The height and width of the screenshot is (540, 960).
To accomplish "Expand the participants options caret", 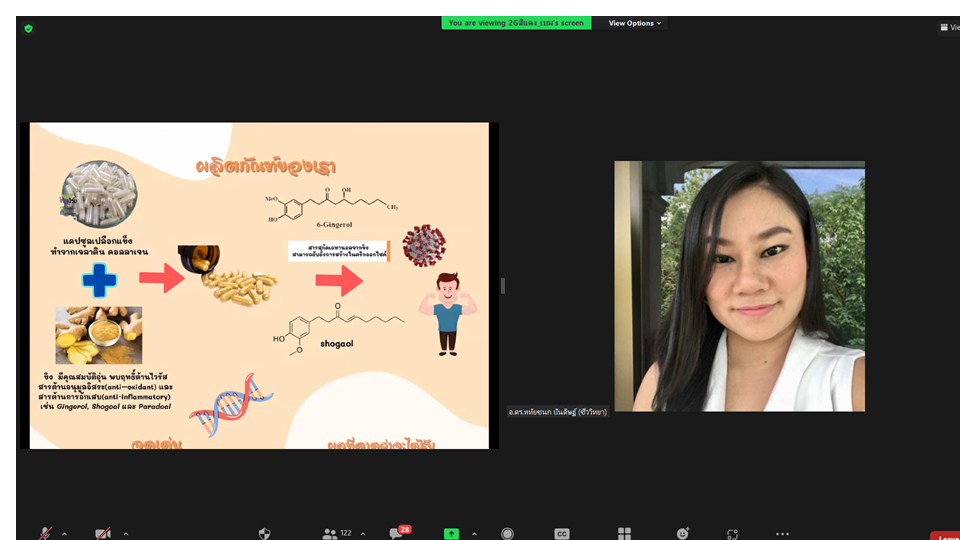I will pyautogui.click(x=362, y=534).
